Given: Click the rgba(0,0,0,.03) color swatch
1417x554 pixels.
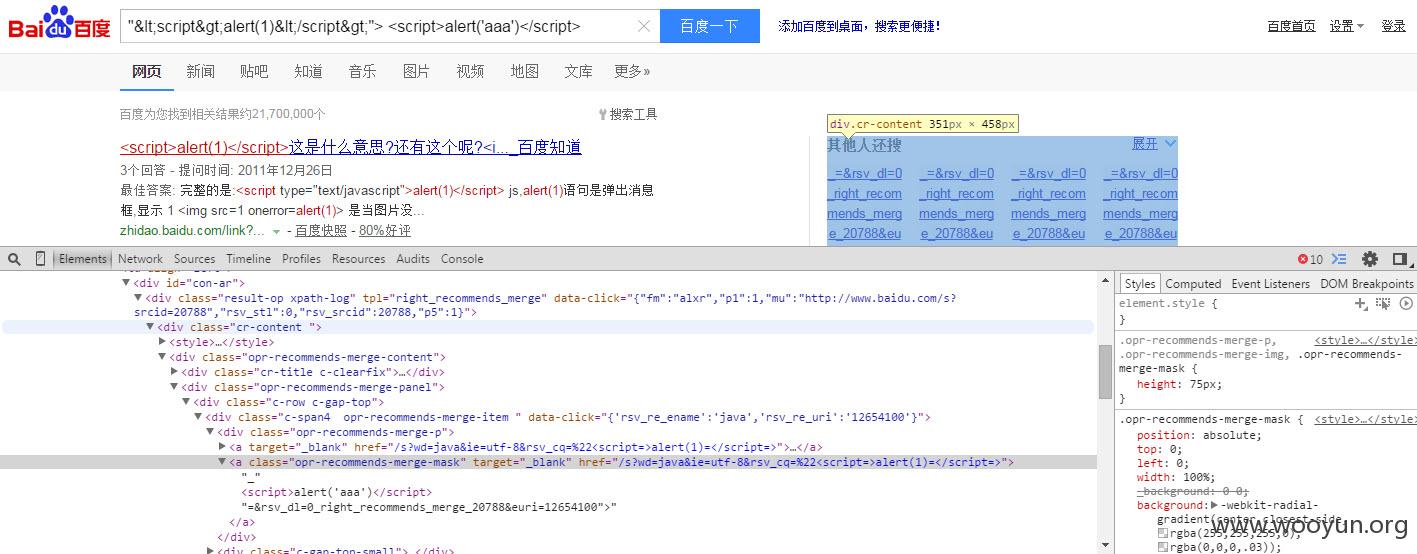Looking at the screenshot, I should [x=1162, y=547].
